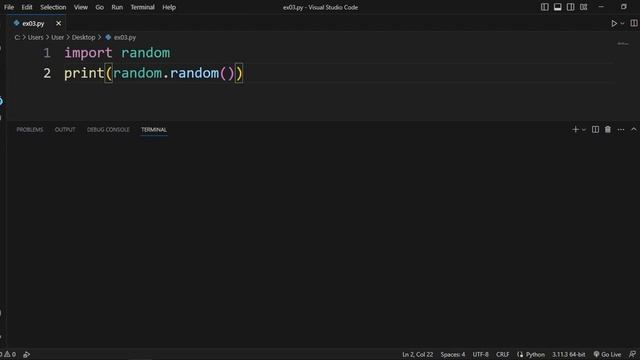Split the editor to the right
The width and height of the screenshot is (640, 360).
click(634, 23)
